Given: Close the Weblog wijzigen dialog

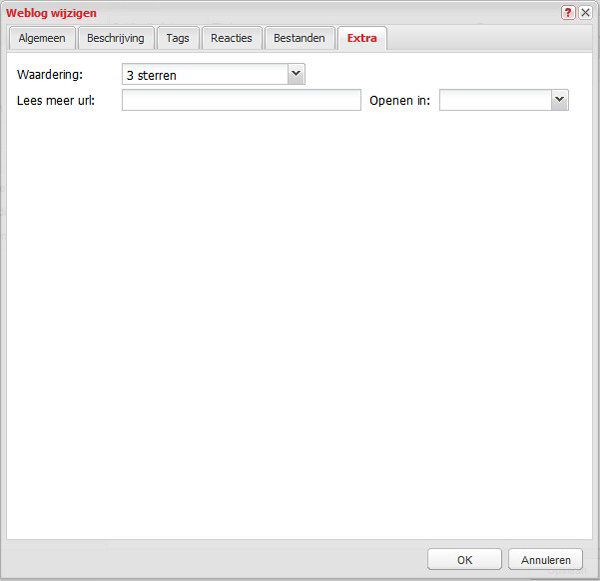Looking at the screenshot, I should click(x=585, y=13).
